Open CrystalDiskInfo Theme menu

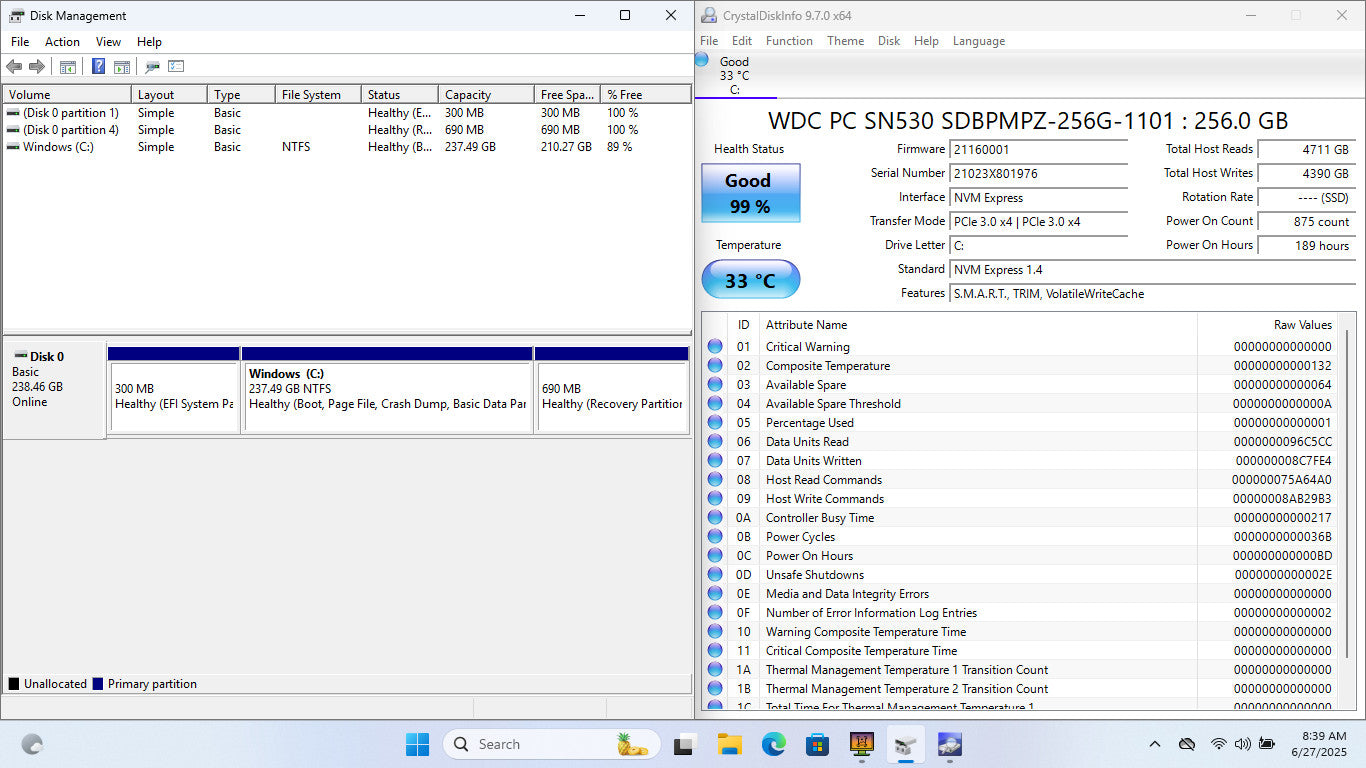[x=845, y=41]
